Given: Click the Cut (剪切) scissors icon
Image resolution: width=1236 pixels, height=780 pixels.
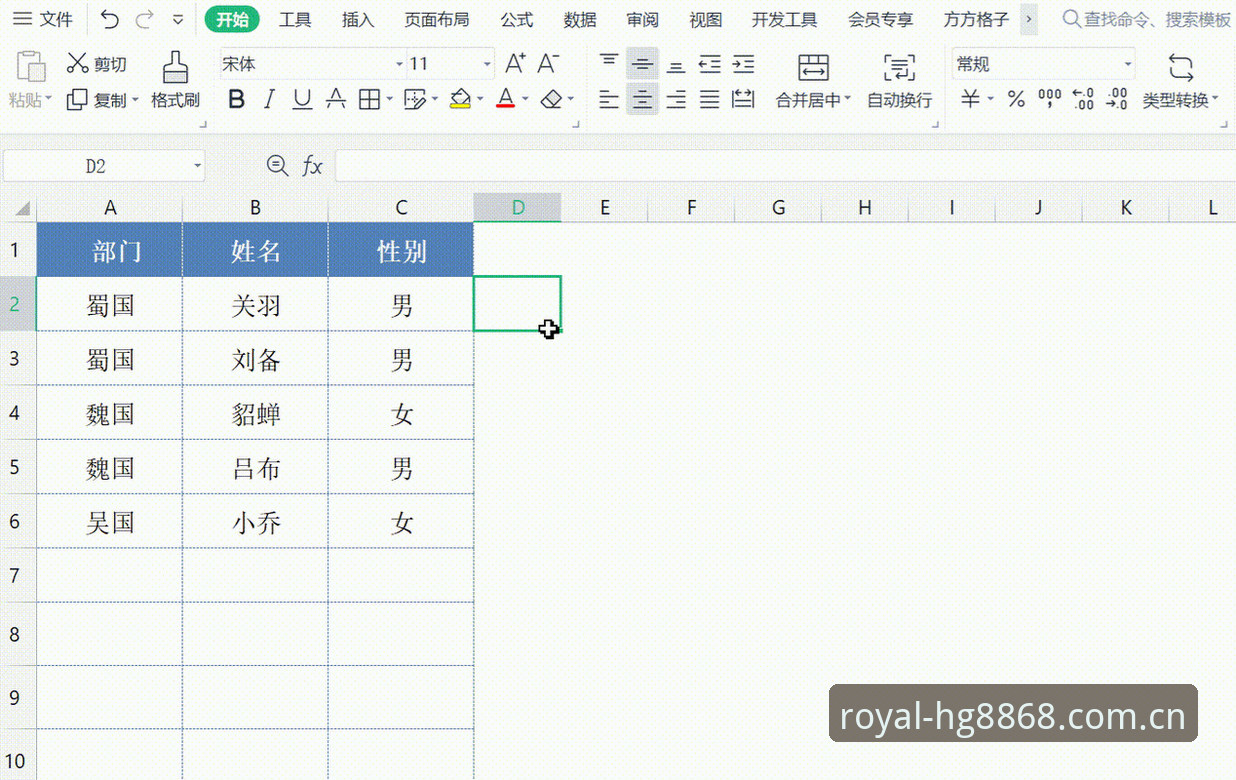Looking at the screenshot, I should coord(77,64).
